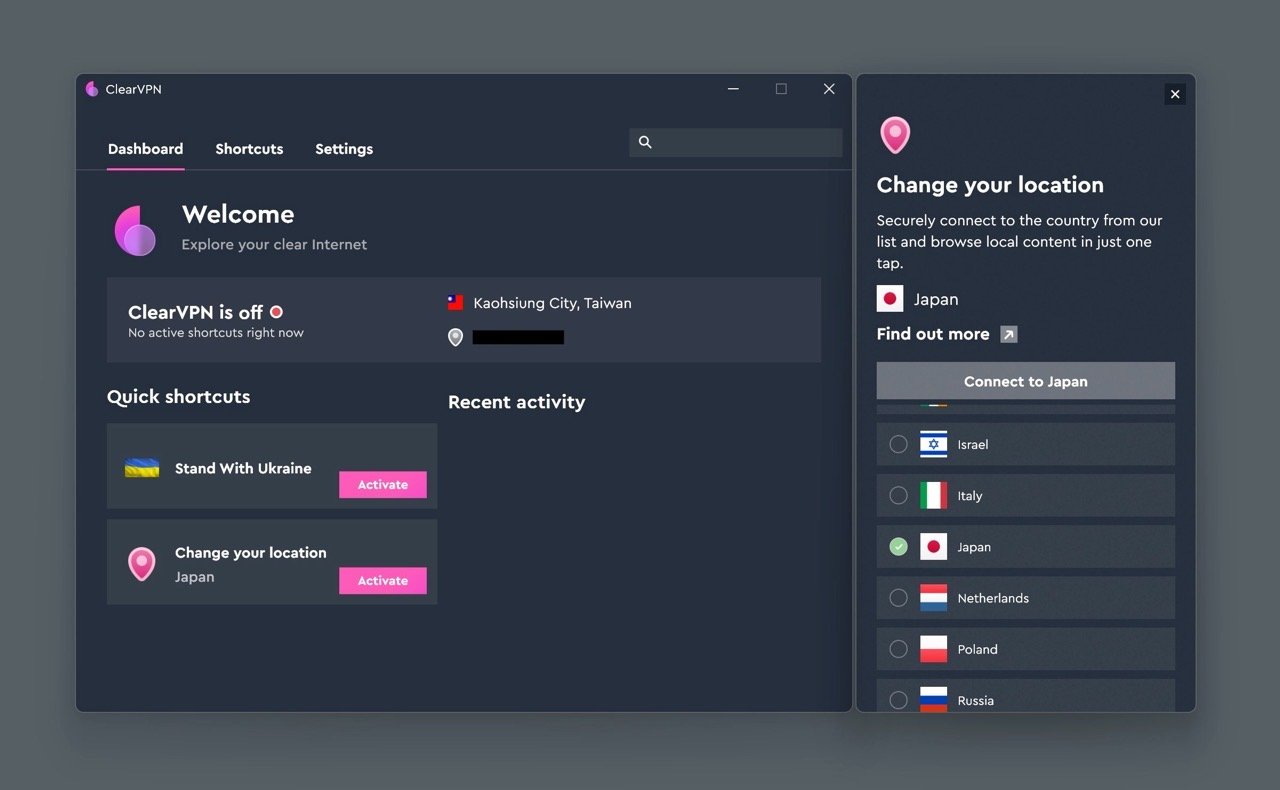Minimize the ClearVPN window

tap(733, 89)
